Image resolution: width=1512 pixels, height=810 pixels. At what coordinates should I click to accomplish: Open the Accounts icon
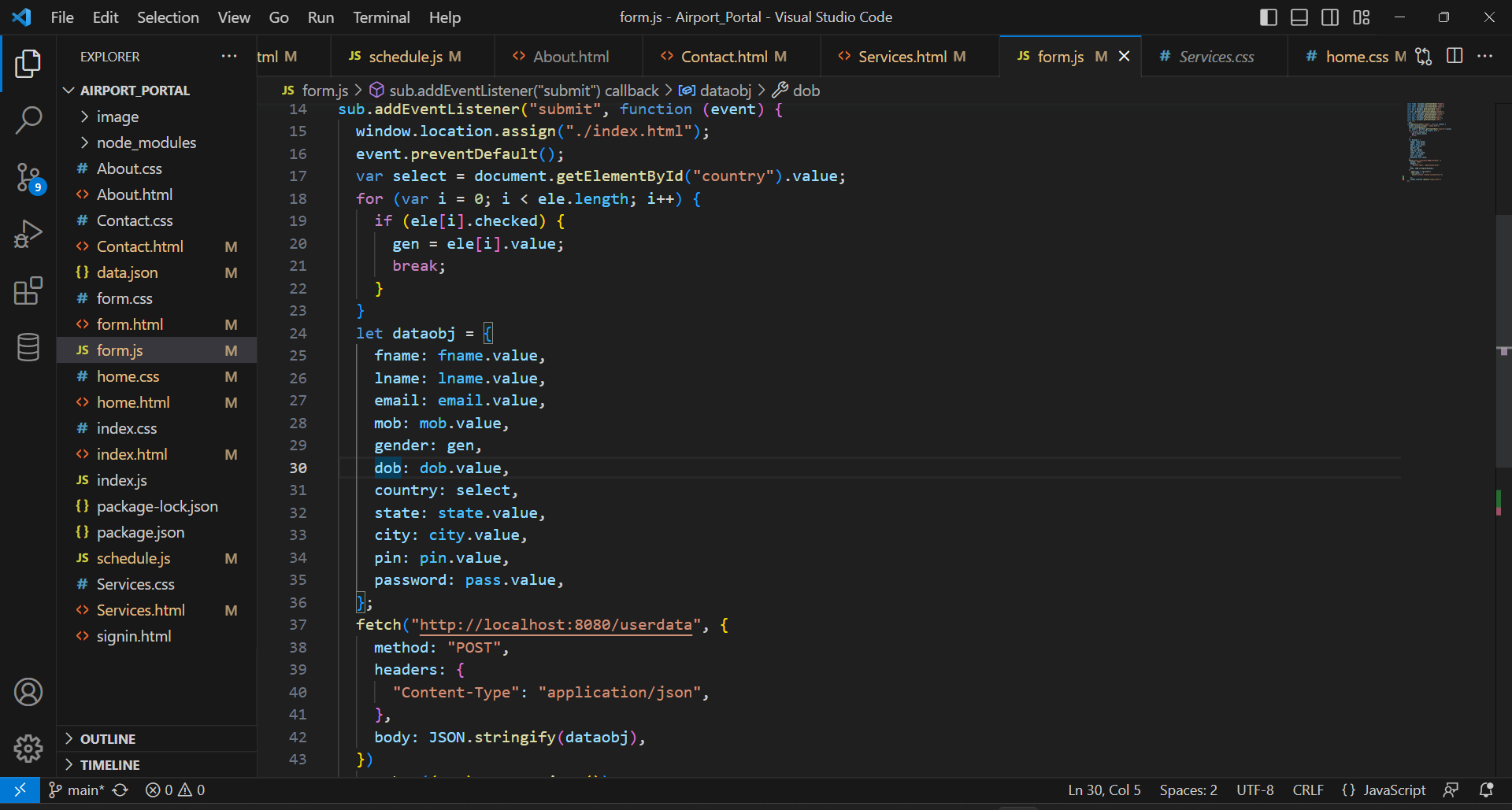28,692
